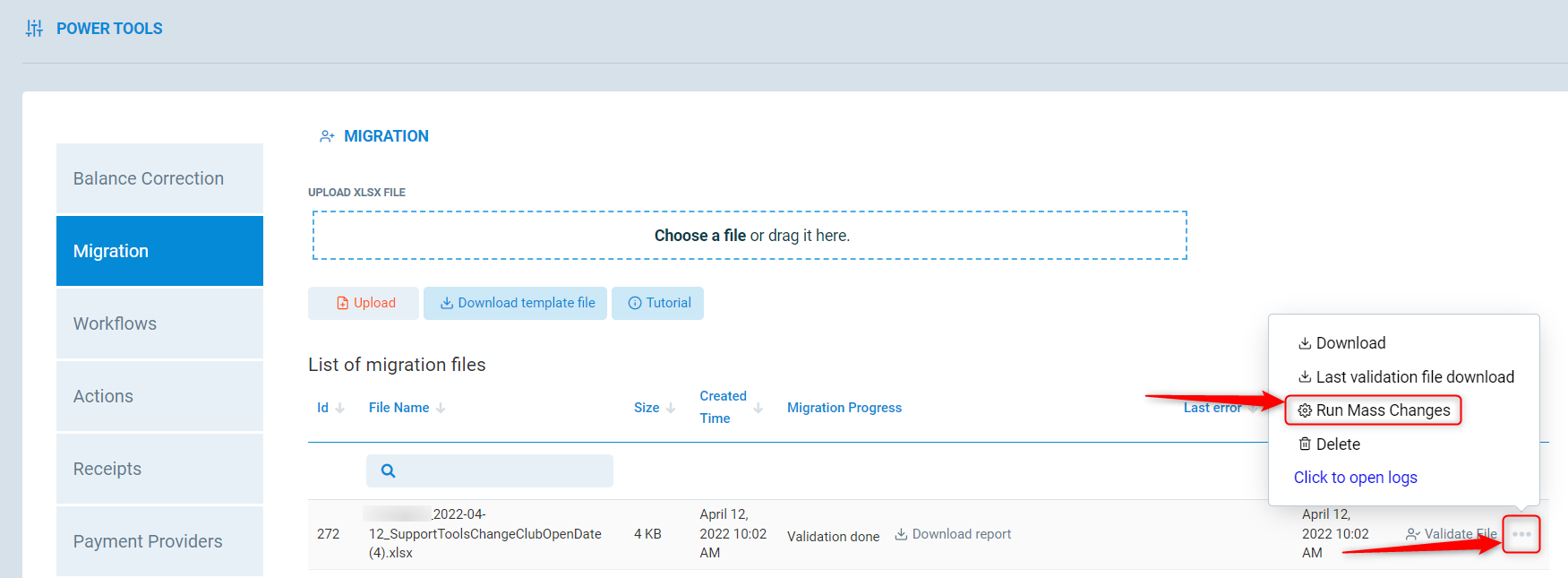Select Run Mass Changes from the menu
This screenshot has width=1568, height=578.
coord(1374,410)
